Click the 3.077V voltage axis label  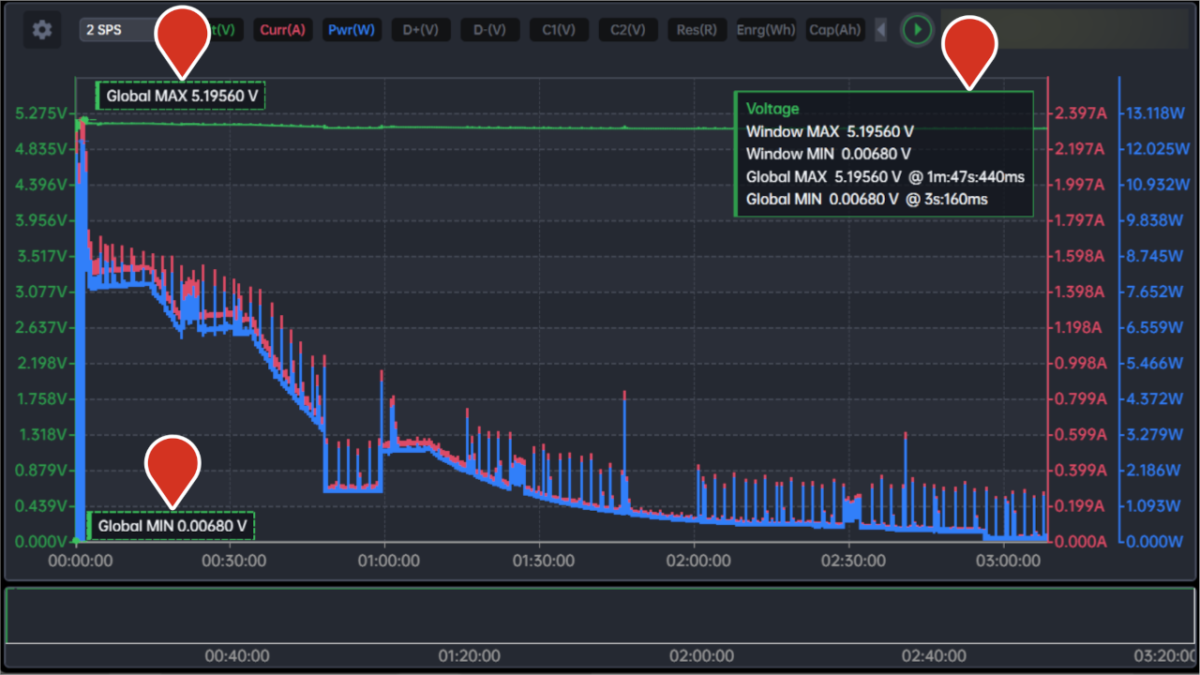[42, 292]
